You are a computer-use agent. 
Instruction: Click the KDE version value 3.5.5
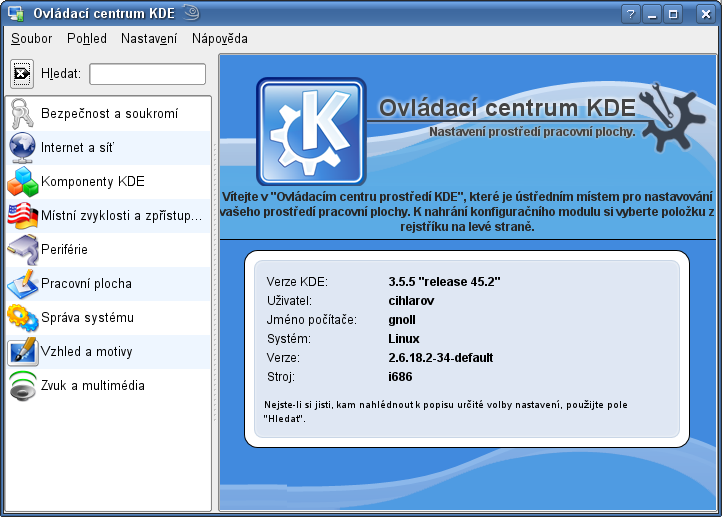444,281
